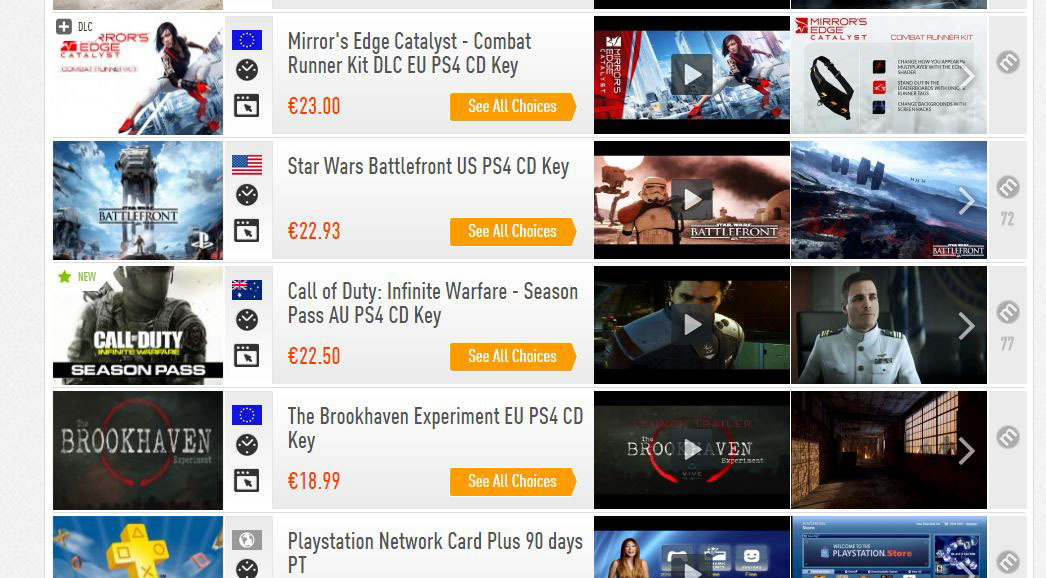Viewport: 1046px width, 578px height.
Task: Click the Australian flag icon for Call of Duty
Action: pos(247,290)
